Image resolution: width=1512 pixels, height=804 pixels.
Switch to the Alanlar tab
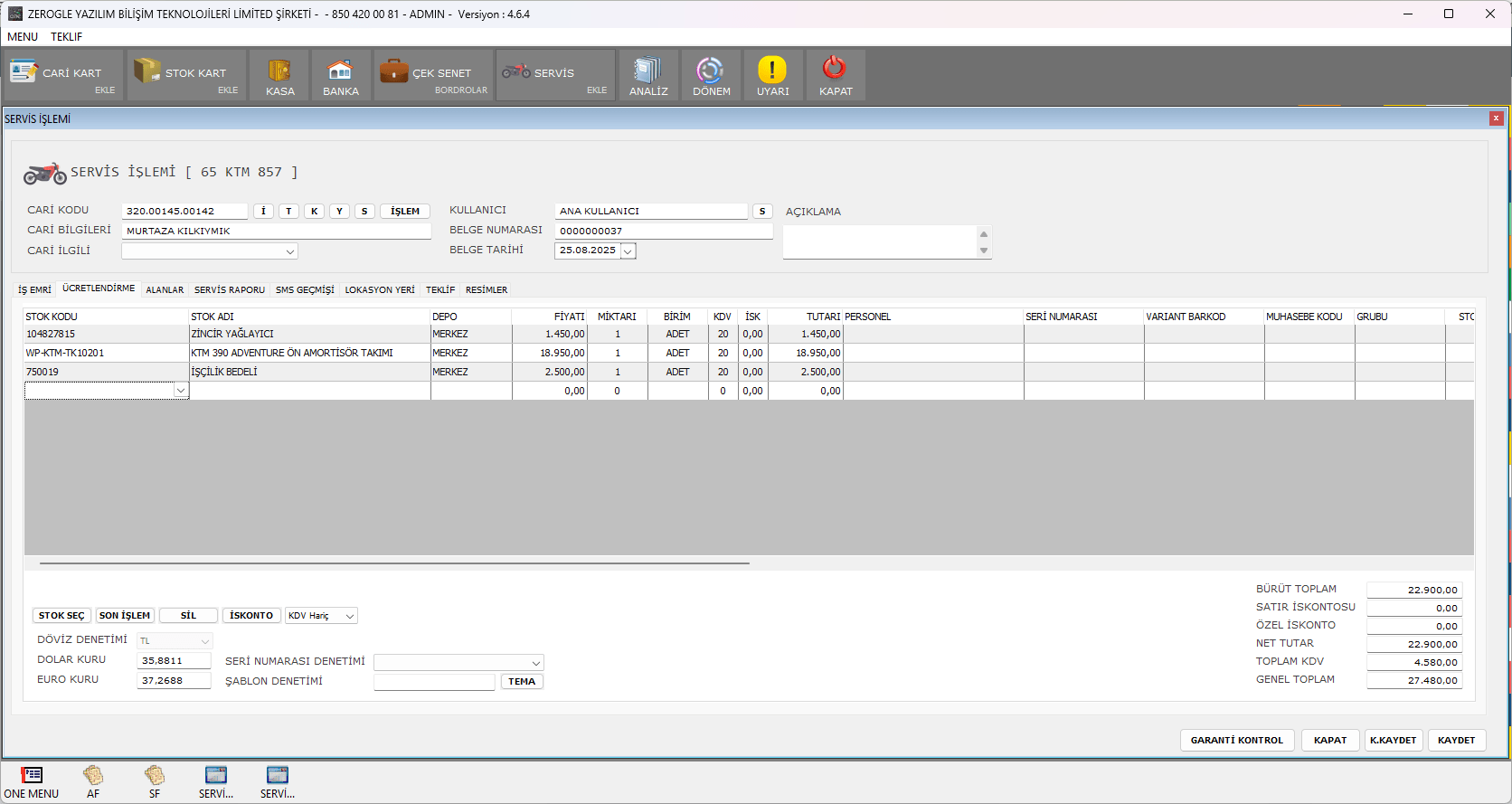(165, 290)
